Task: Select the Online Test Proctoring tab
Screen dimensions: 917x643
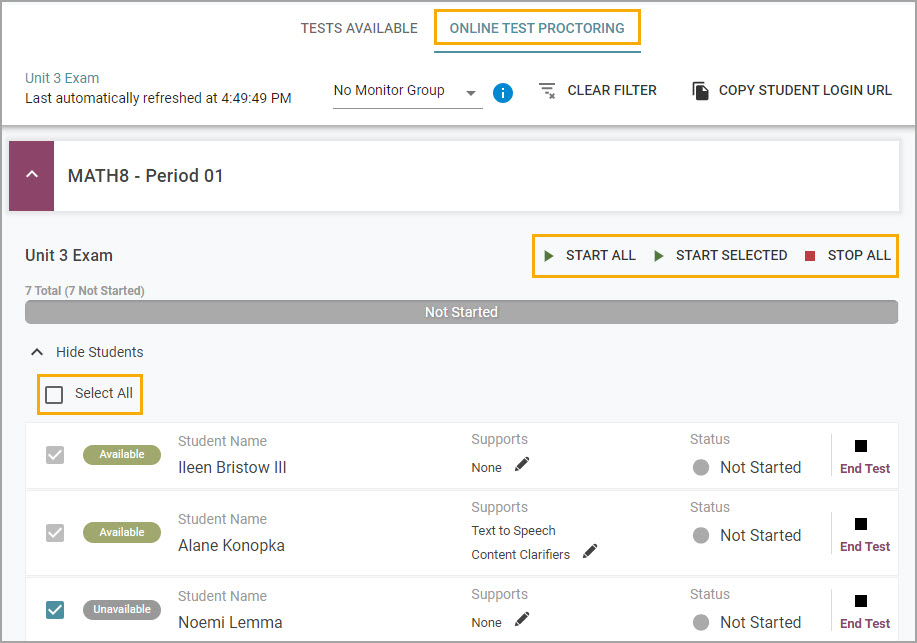Action: pyautogui.click(x=537, y=28)
